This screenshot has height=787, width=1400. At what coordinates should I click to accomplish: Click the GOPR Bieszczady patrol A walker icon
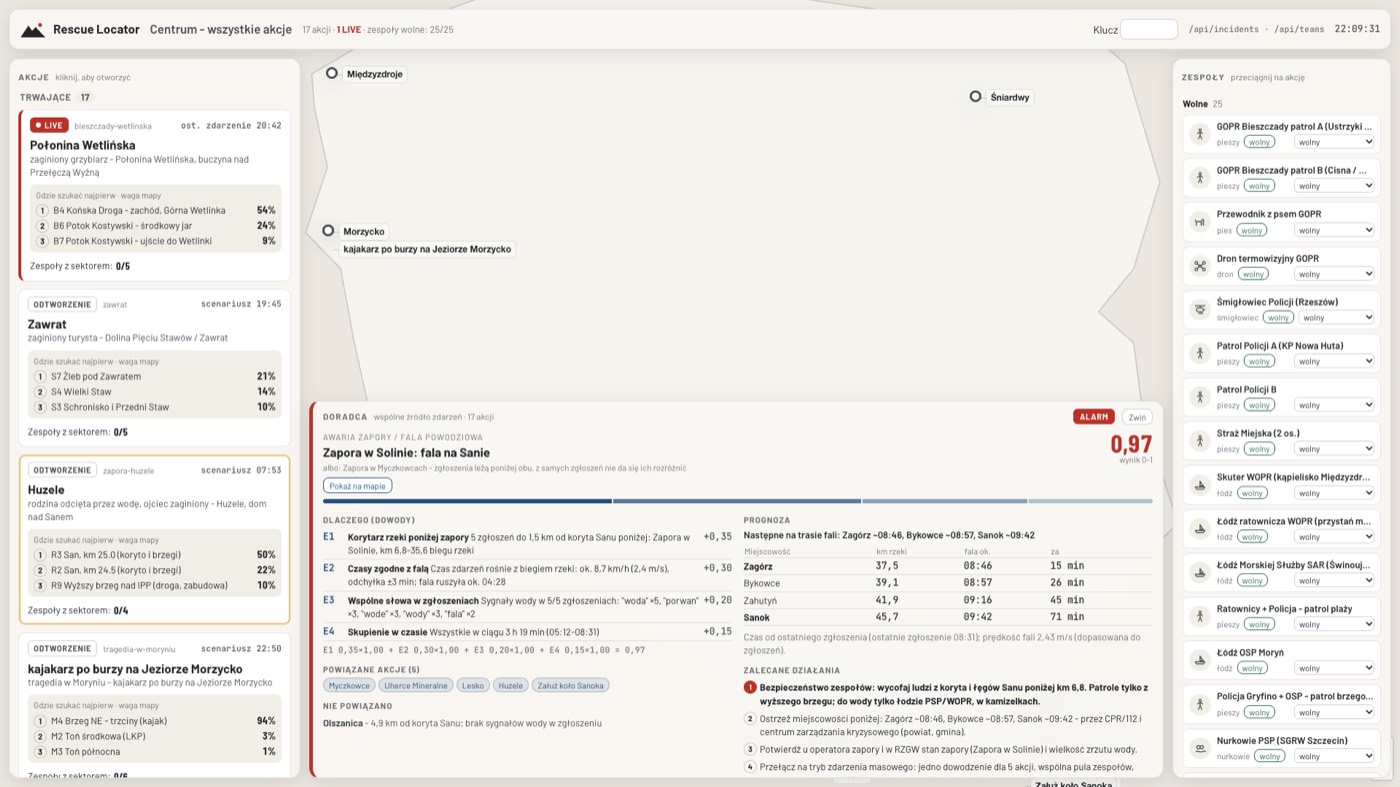(x=1199, y=134)
